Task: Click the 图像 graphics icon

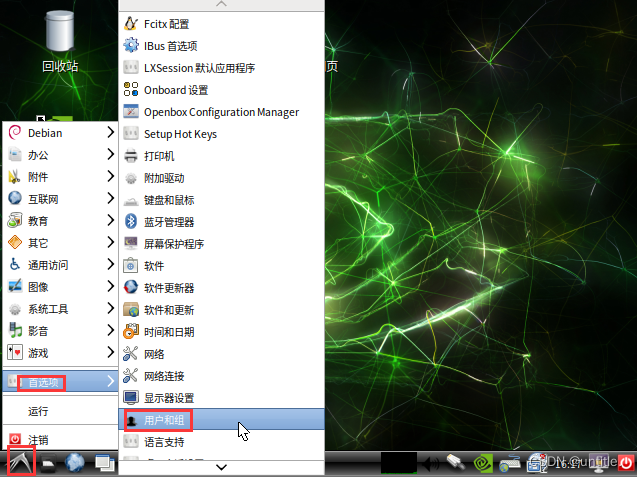Action: pyautogui.click(x=15, y=286)
